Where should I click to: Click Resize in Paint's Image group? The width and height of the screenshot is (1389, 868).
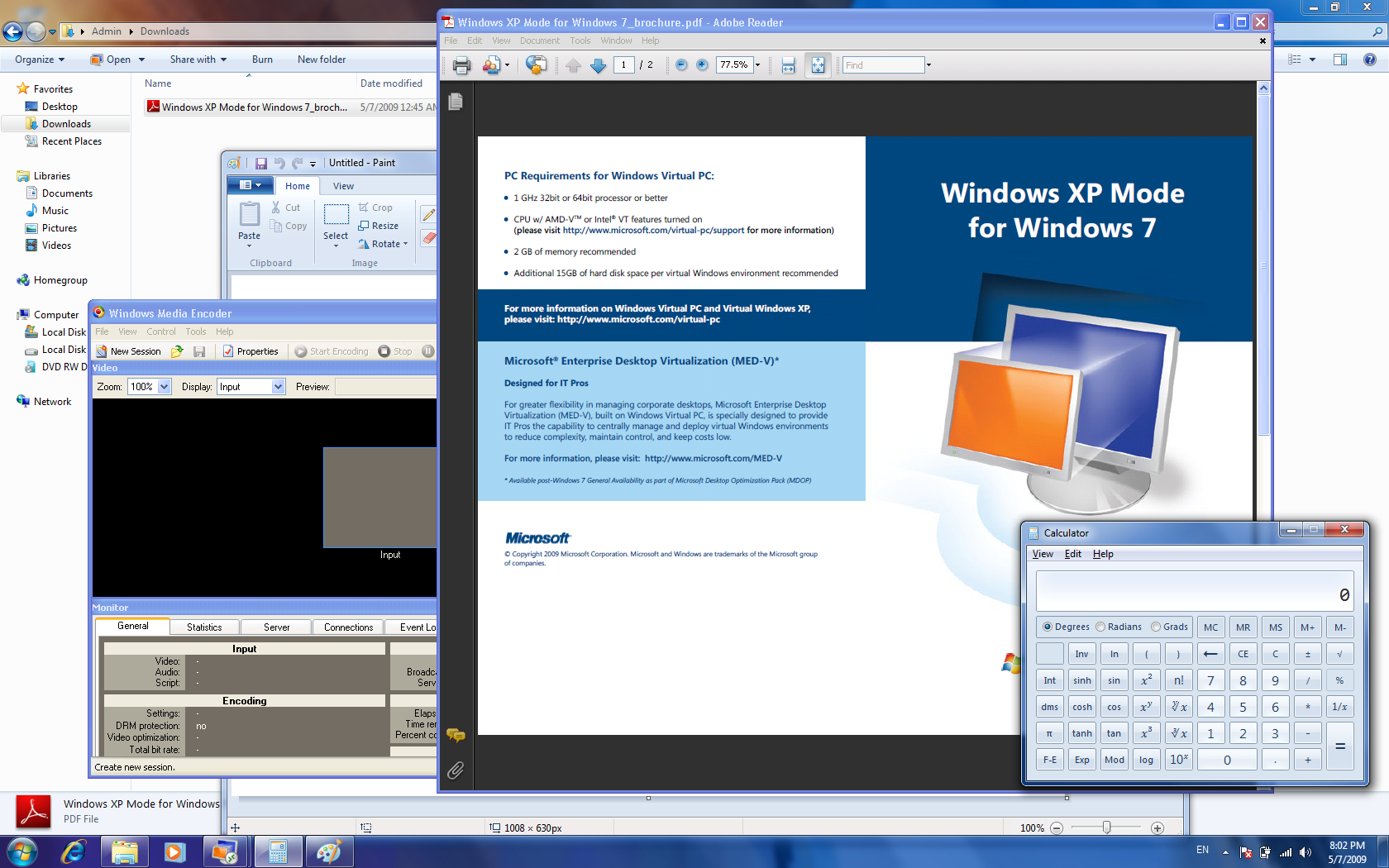coord(379,226)
